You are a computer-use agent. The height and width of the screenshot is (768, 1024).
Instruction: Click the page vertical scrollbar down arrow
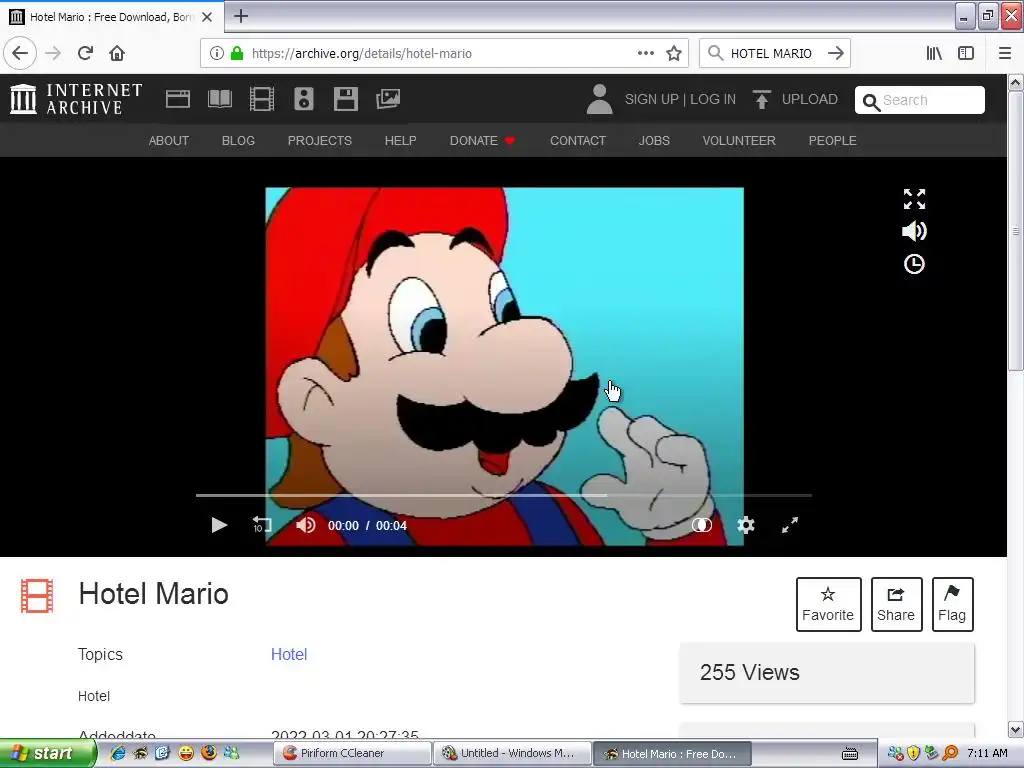1016,729
